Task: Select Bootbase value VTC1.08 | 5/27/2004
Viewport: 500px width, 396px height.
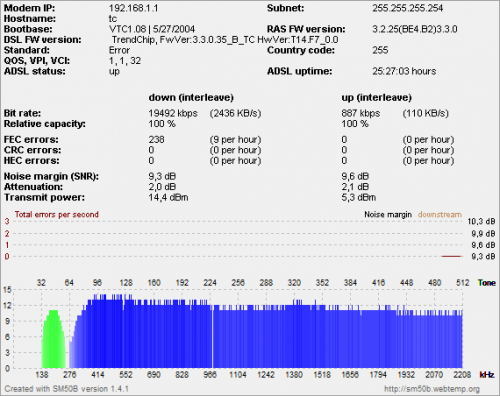Action: (152, 29)
